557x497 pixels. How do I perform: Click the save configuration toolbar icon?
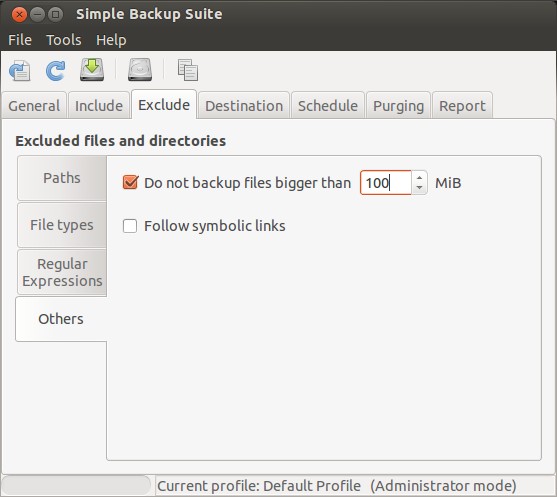point(20,70)
